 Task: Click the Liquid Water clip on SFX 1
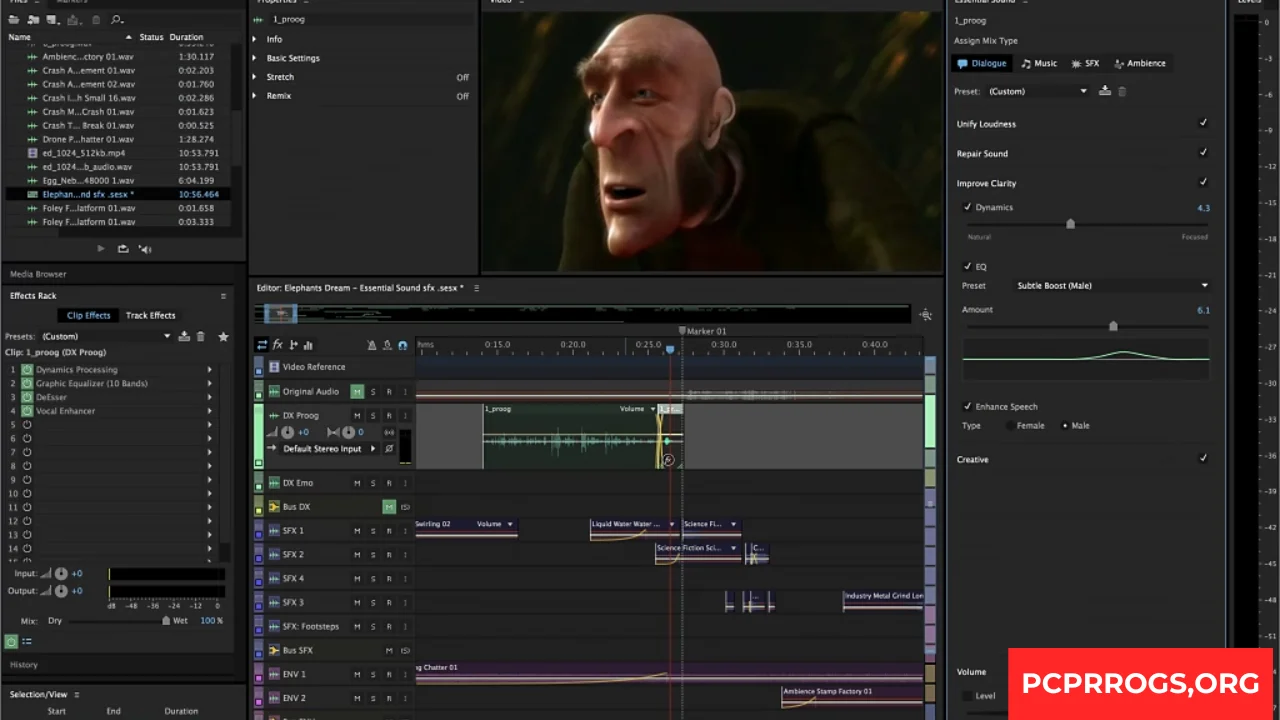click(x=635, y=530)
